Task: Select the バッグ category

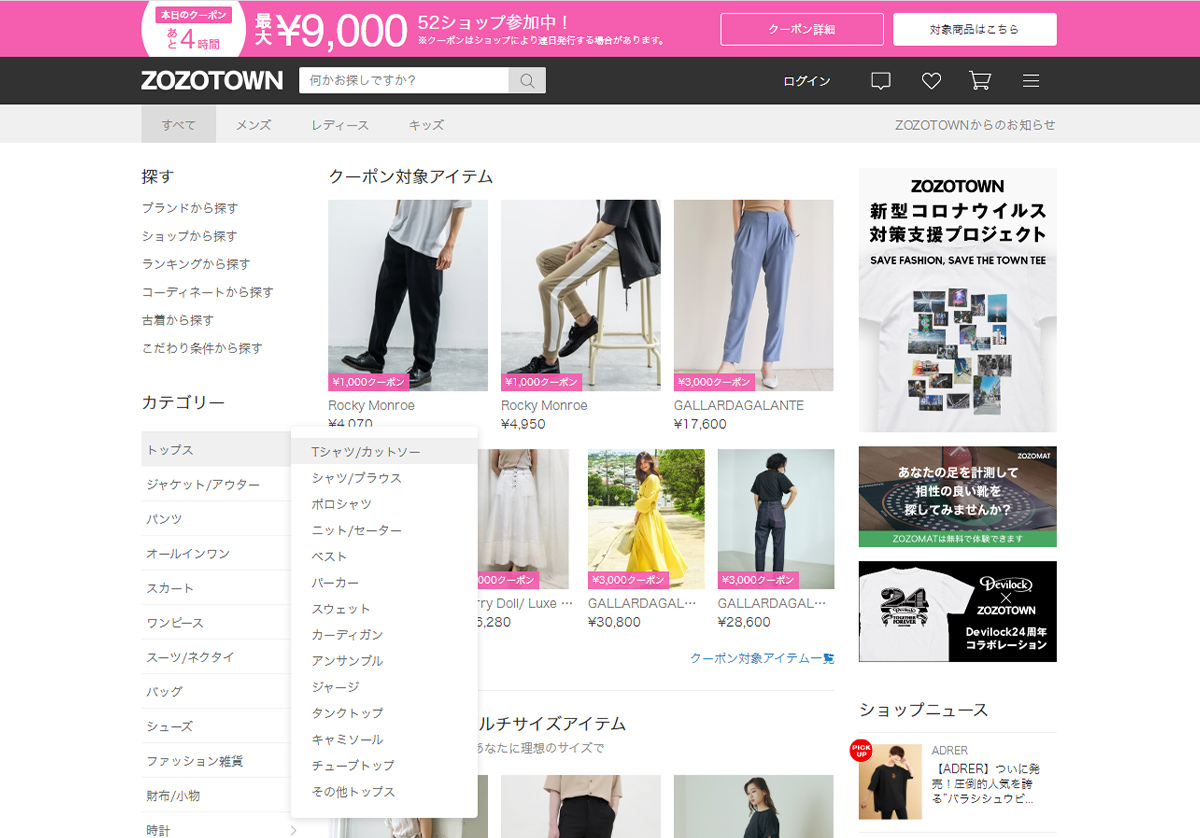Action: pyautogui.click(x=216, y=692)
